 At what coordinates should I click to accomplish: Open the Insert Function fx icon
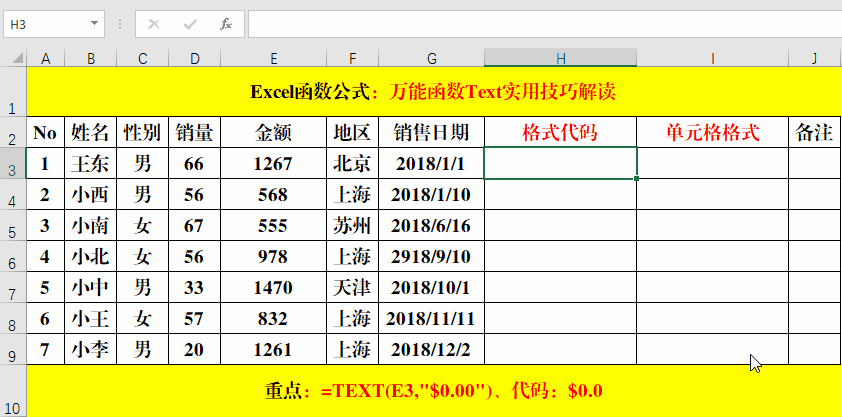226,24
